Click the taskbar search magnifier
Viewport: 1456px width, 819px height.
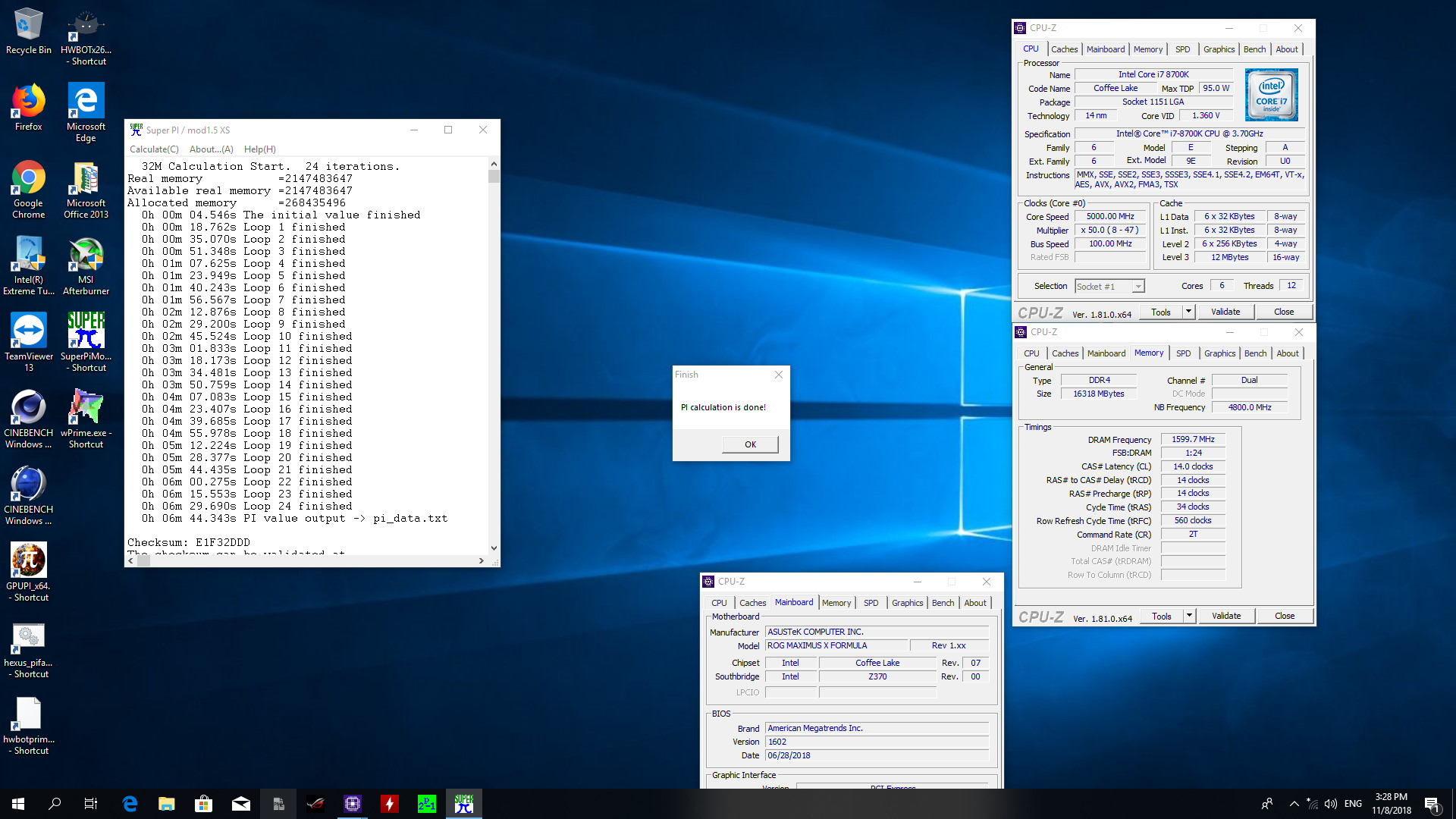coord(55,804)
